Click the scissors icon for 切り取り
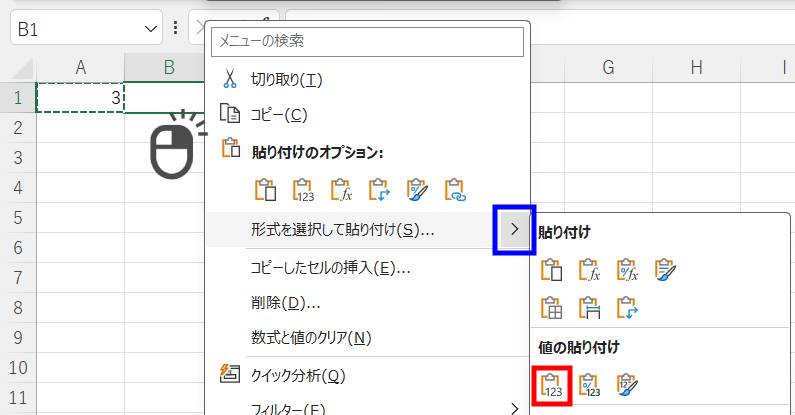Image resolution: width=795 pixels, height=415 pixels. (x=230, y=79)
